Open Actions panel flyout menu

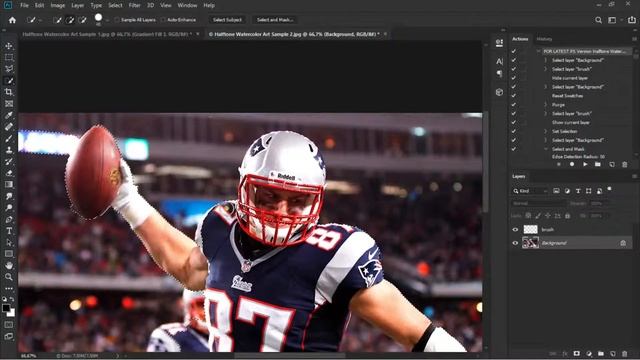tap(634, 39)
